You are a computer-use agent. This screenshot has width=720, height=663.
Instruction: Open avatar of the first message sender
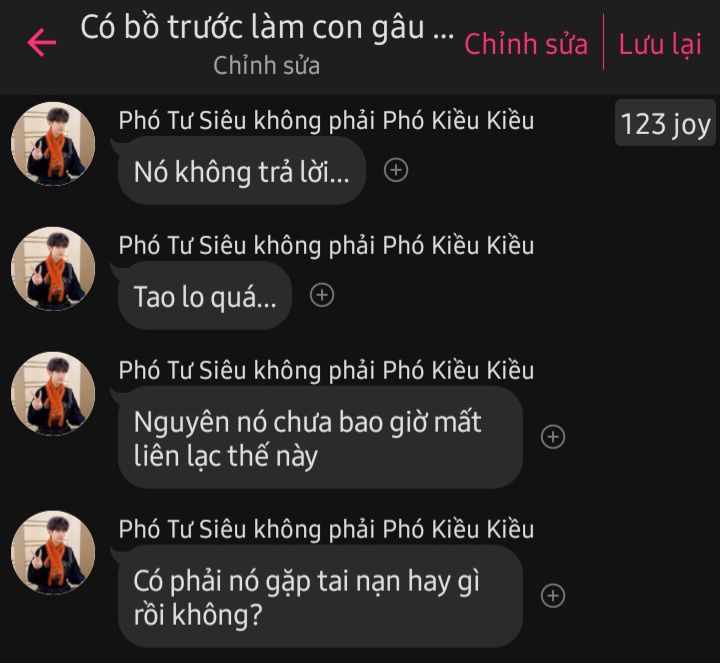[x=53, y=144]
